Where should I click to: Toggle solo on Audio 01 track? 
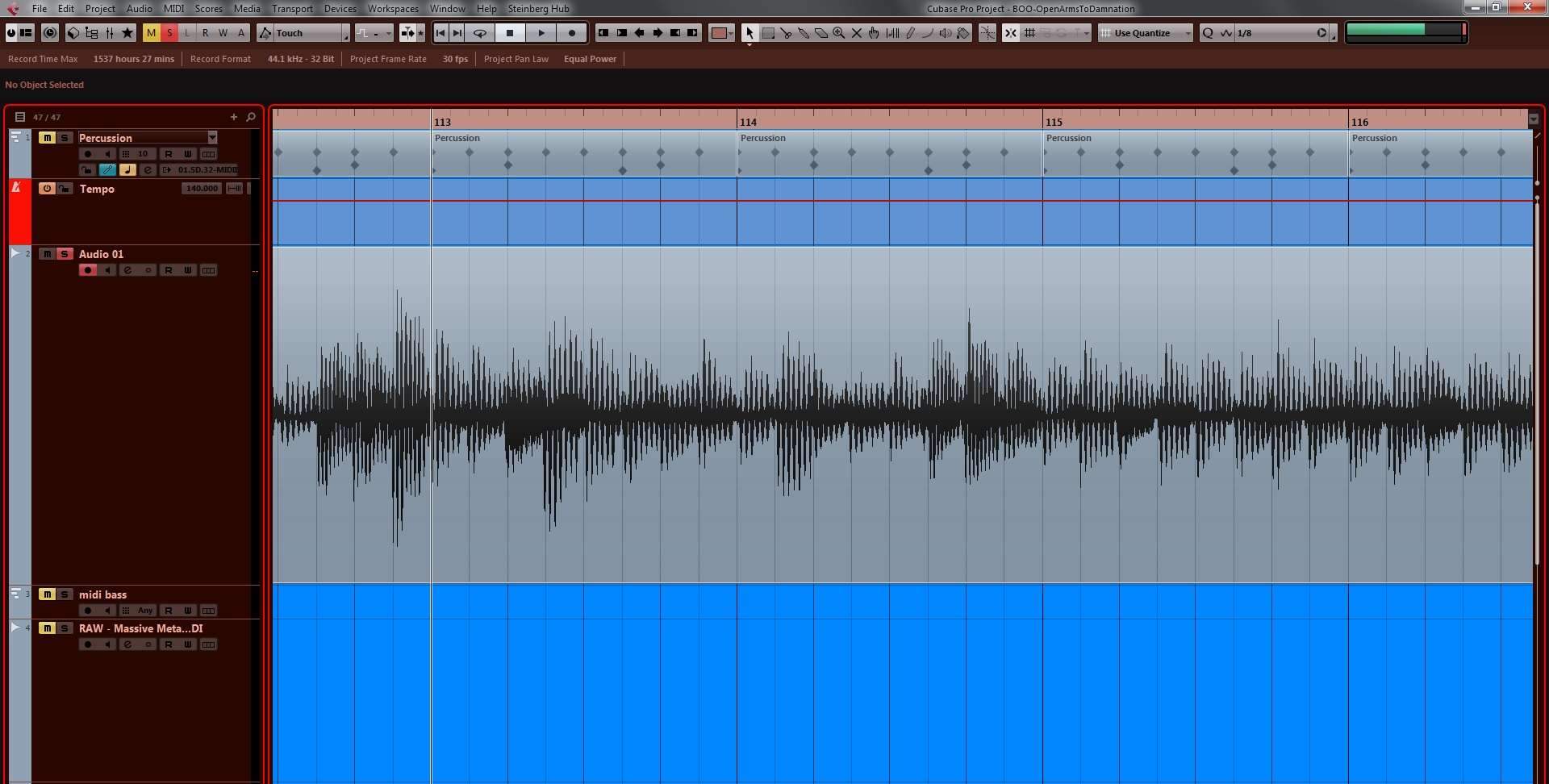tap(65, 254)
